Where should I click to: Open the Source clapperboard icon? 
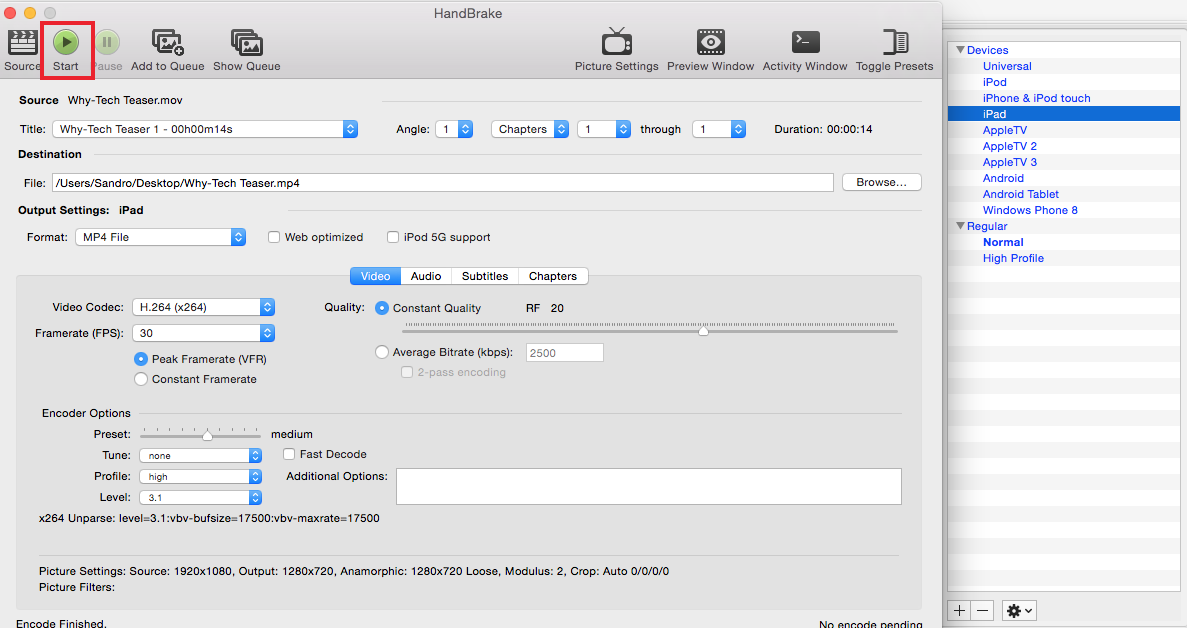[x=22, y=42]
